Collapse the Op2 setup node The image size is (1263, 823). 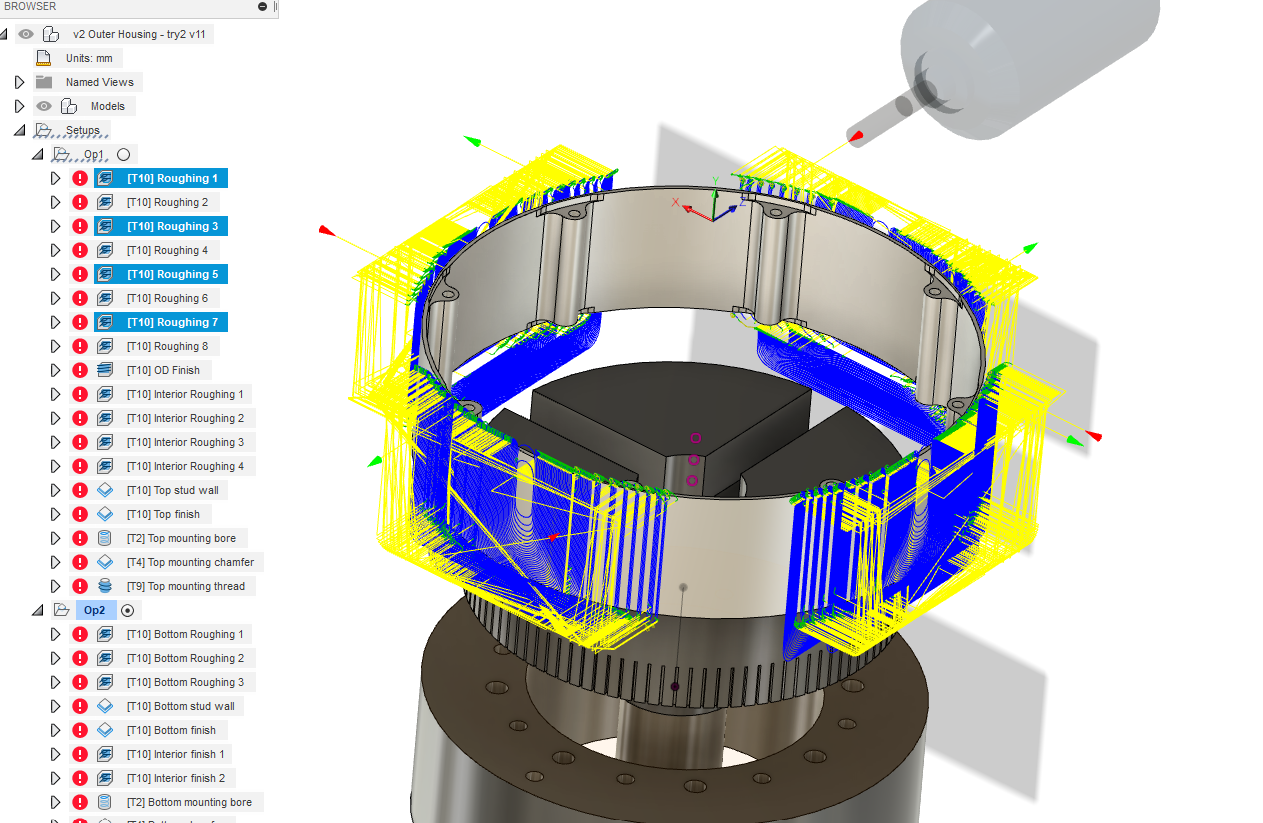37,610
